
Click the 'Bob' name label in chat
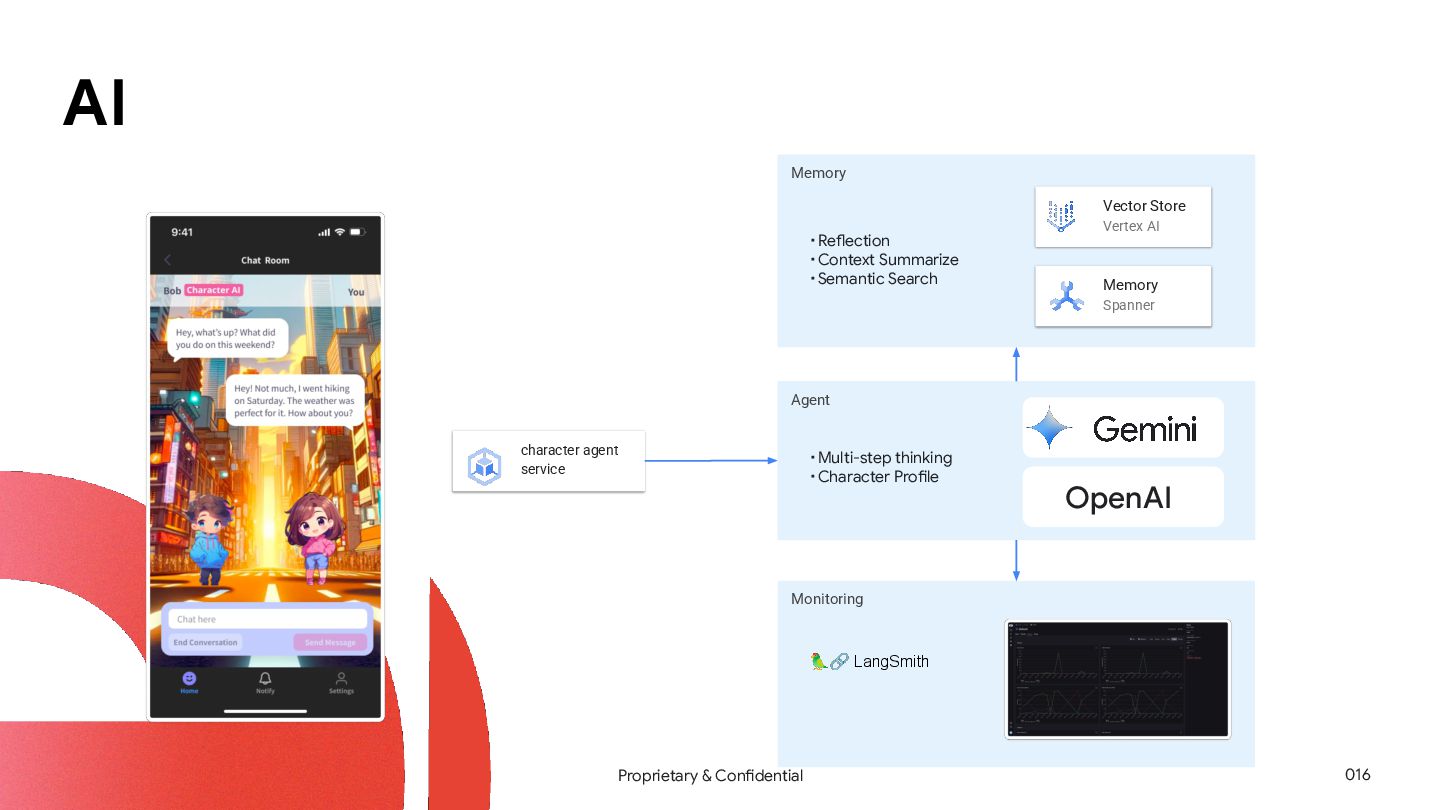pyautogui.click(x=173, y=291)
